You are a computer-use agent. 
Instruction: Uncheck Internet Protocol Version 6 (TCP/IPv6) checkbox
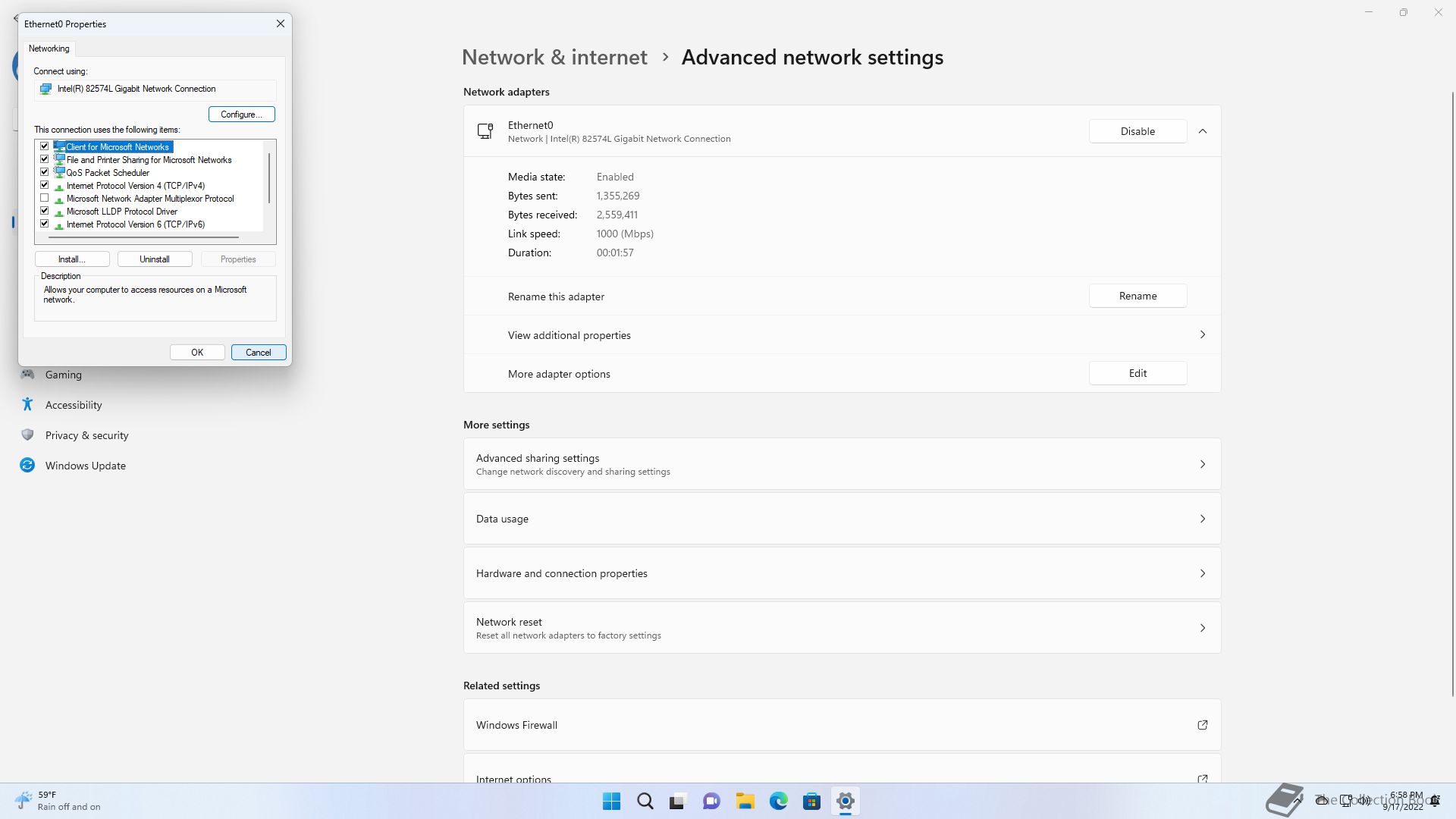pyautogui.click(x=45, y=224)
